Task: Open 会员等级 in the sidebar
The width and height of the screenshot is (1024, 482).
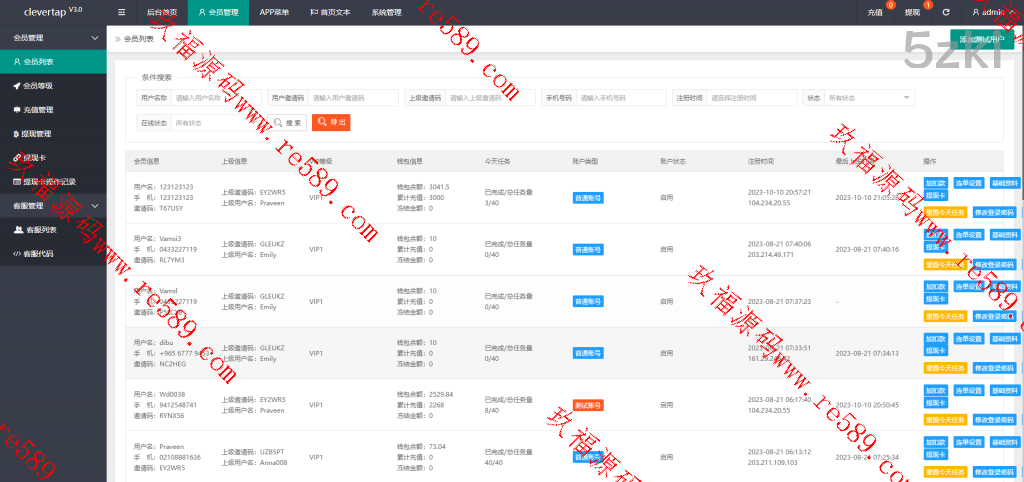Action: point(38,85)
